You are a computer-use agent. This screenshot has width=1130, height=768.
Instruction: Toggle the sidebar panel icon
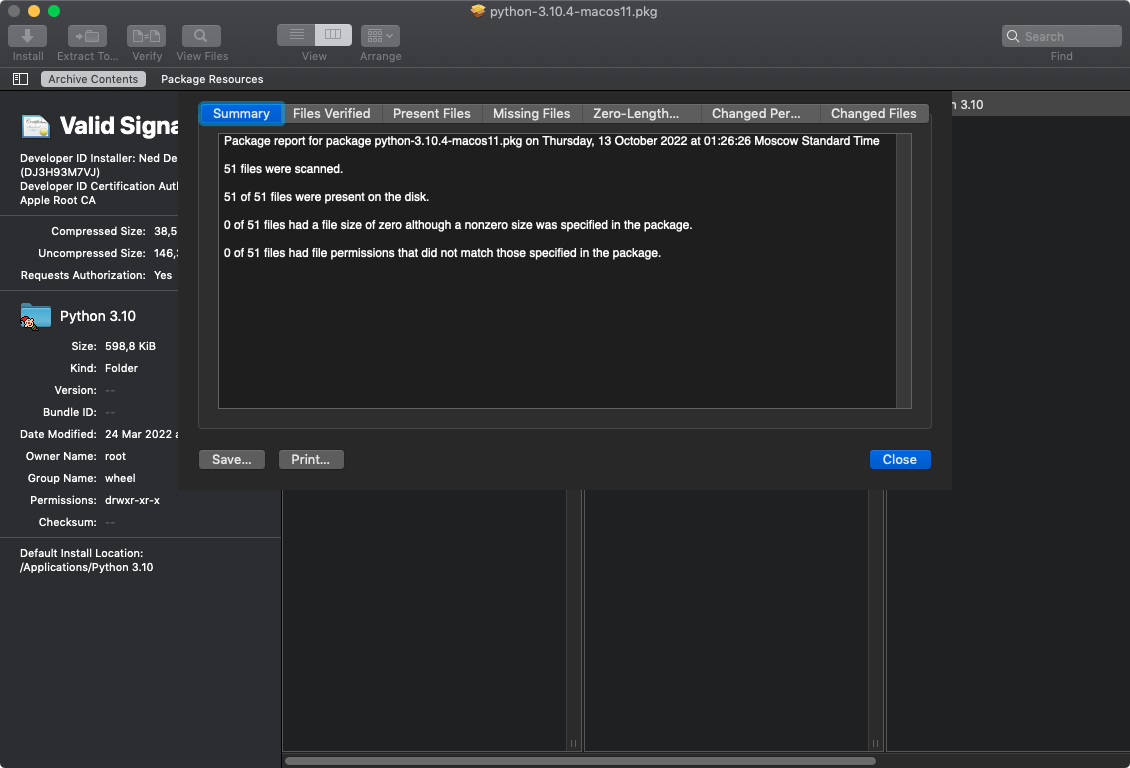click(20, 79)
